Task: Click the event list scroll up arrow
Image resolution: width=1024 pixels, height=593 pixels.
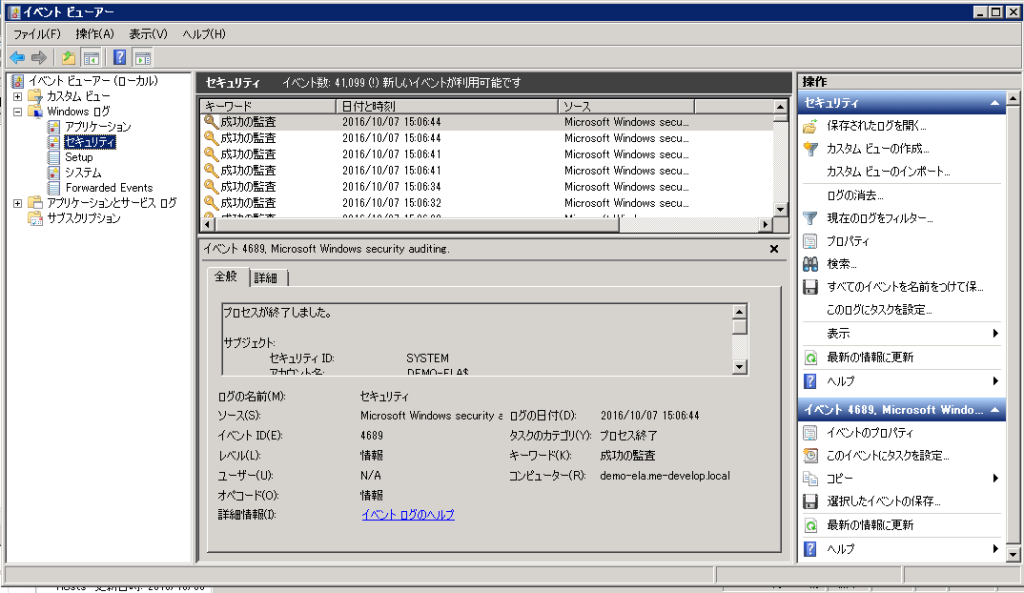Action: pyautogui.click(x=780, y=106)
